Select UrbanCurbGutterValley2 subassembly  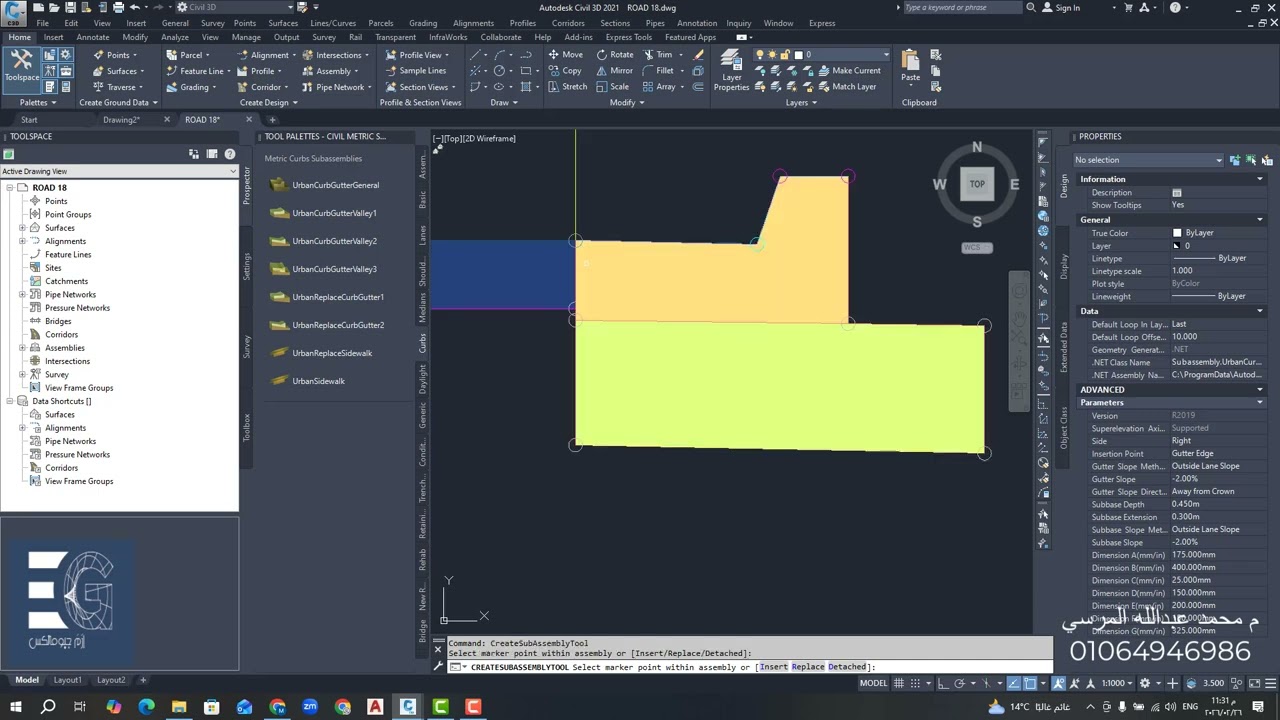[324, 241]
